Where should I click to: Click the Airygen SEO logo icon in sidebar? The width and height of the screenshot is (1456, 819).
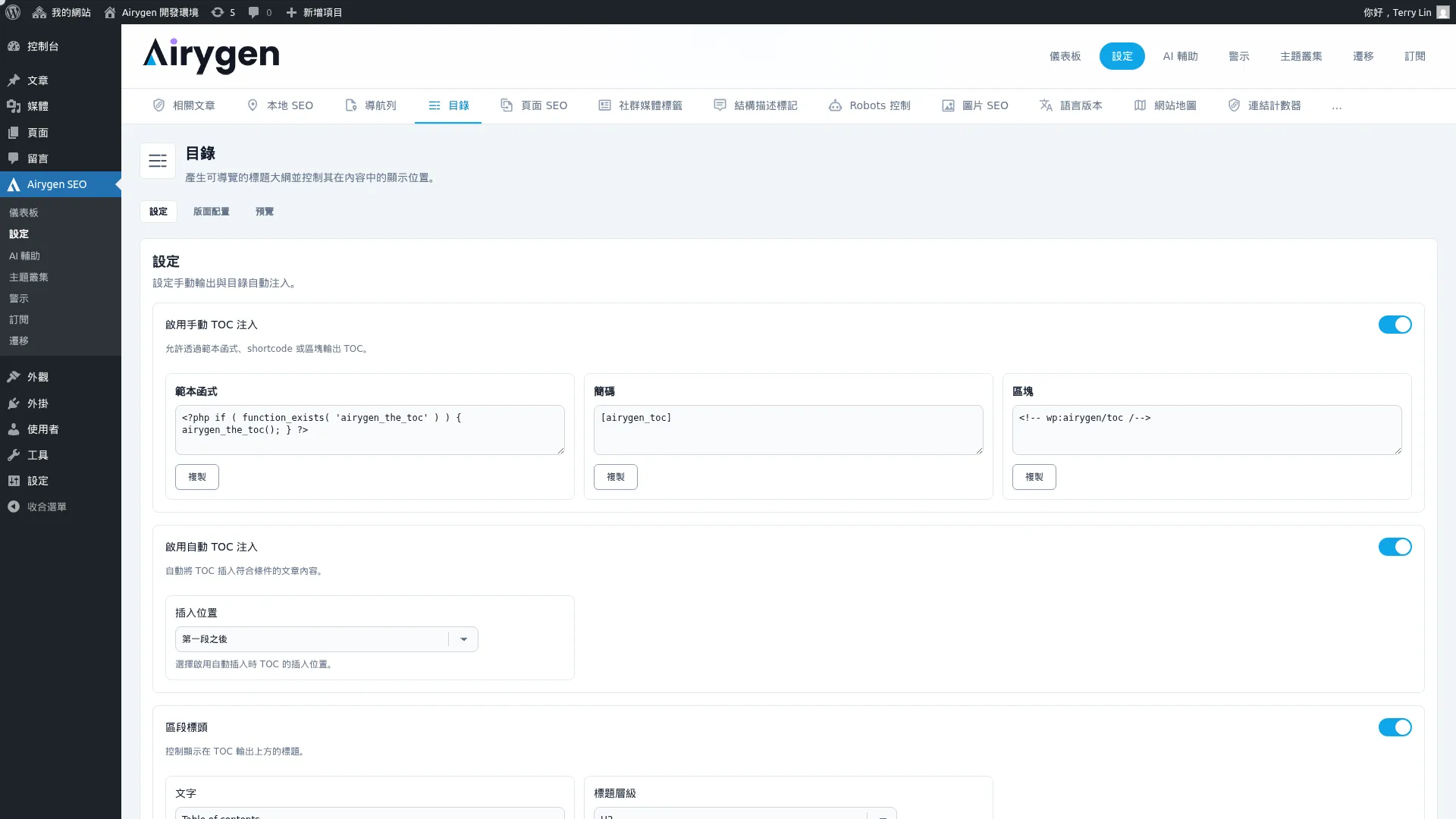pyautogui.click(x=14, y=184)
